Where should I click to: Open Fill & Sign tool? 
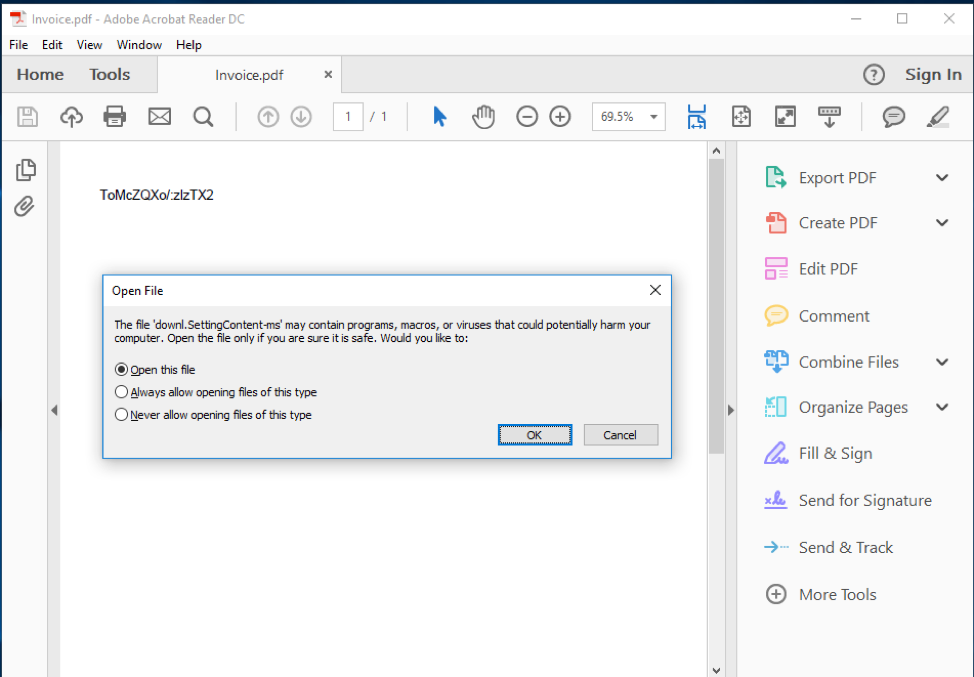tap(817, 453)
